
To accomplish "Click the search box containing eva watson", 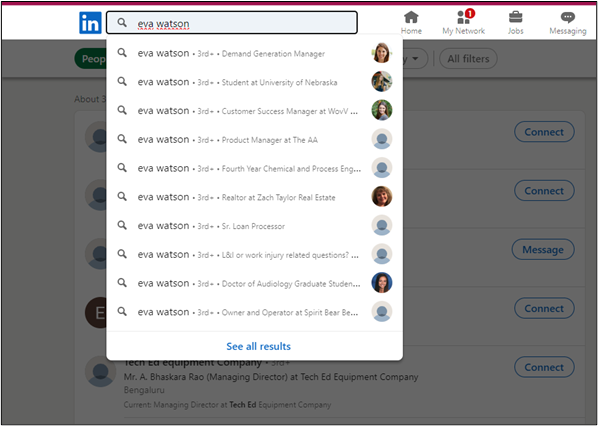I will pos(231,23).
